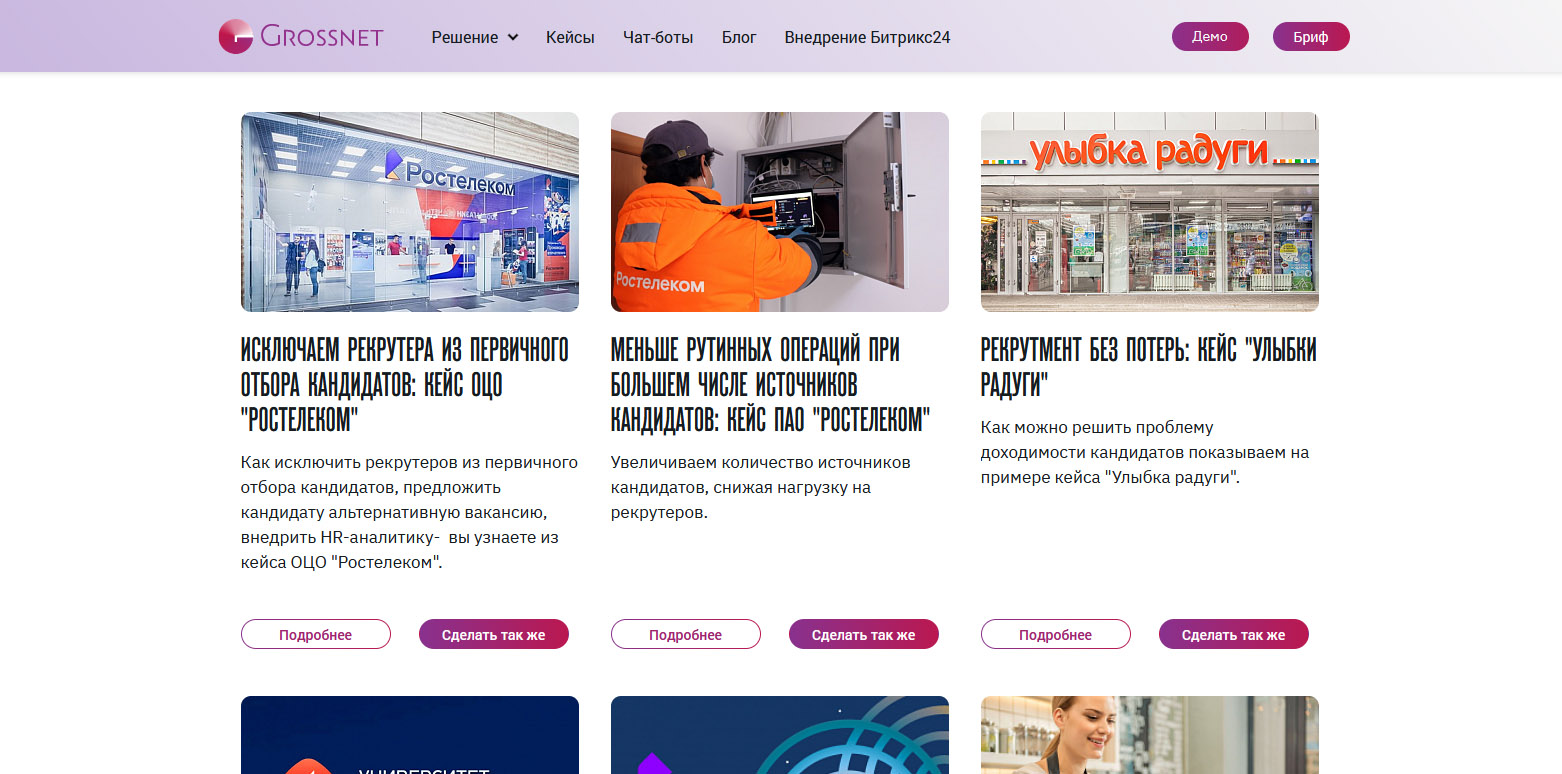Screen dimensions: 1562x774
Task: Expand the Решение dropdown chevron
Action: click(513, 37)
